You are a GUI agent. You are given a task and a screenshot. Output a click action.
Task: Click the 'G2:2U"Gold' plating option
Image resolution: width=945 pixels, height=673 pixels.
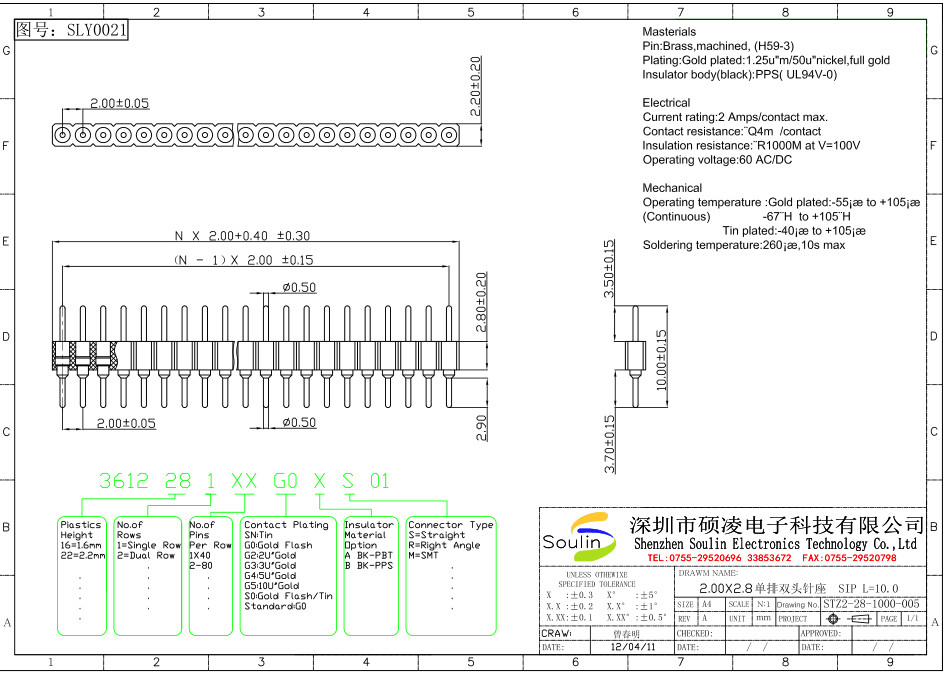[270, 556]
